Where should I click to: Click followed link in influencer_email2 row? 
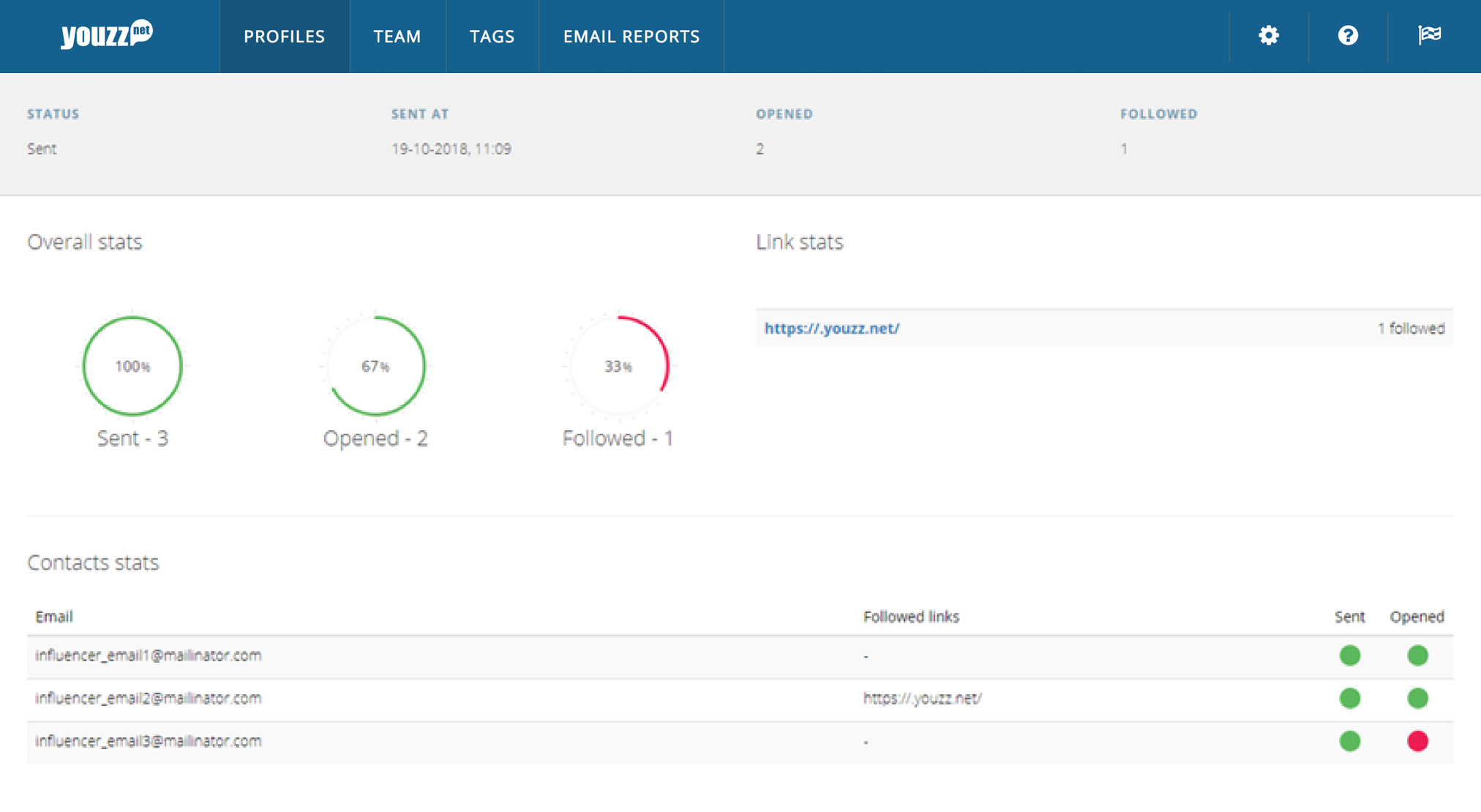tap(922, 698)
